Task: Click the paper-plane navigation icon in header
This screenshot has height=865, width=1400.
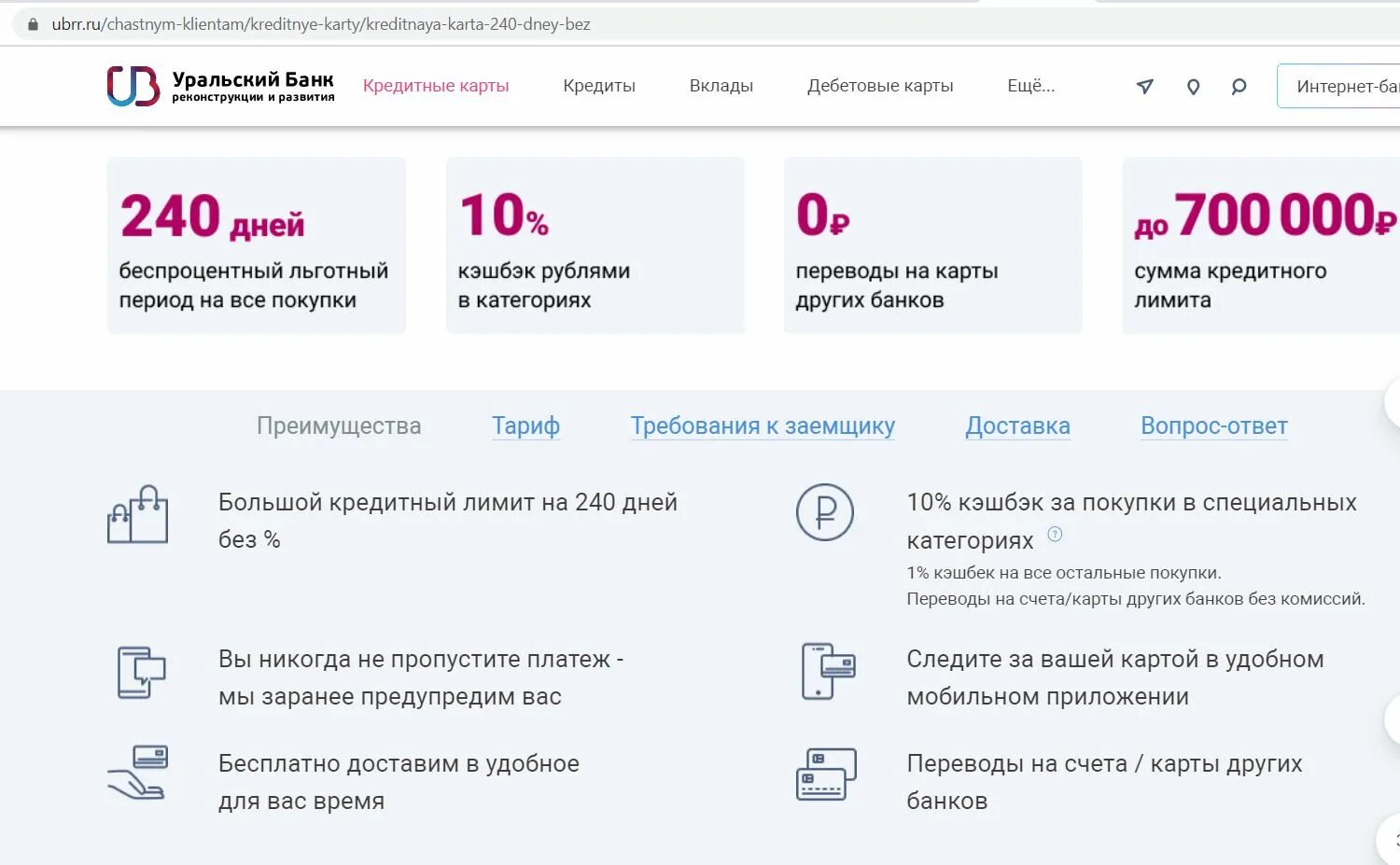Action: click(1145, 87)
